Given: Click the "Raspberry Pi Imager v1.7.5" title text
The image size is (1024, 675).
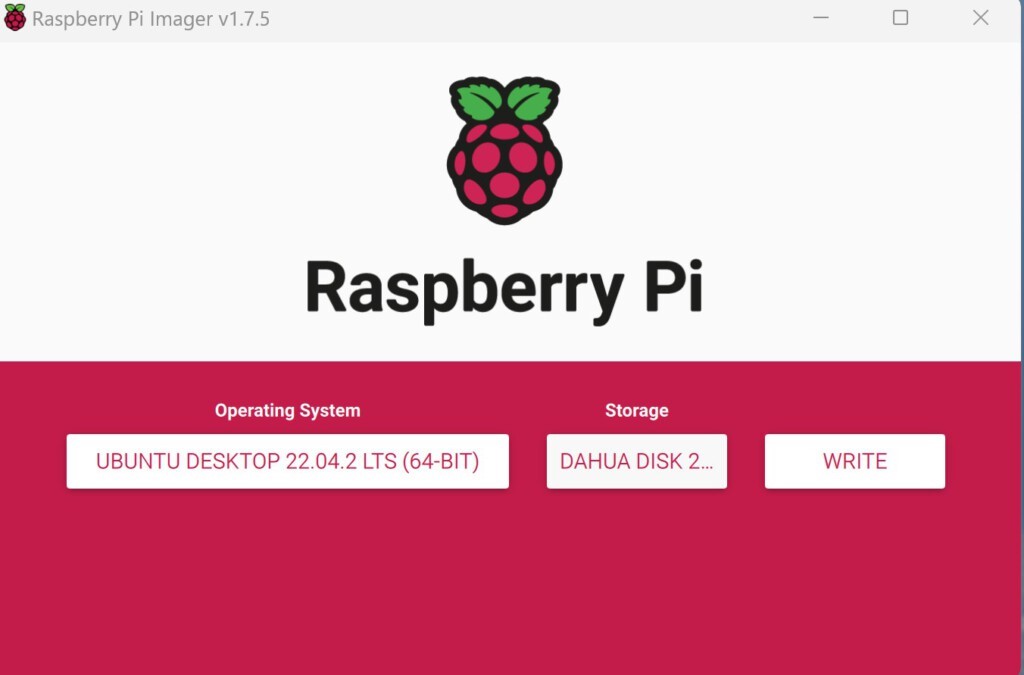Looking at the screenshot, I should click(x=151, y=19).
